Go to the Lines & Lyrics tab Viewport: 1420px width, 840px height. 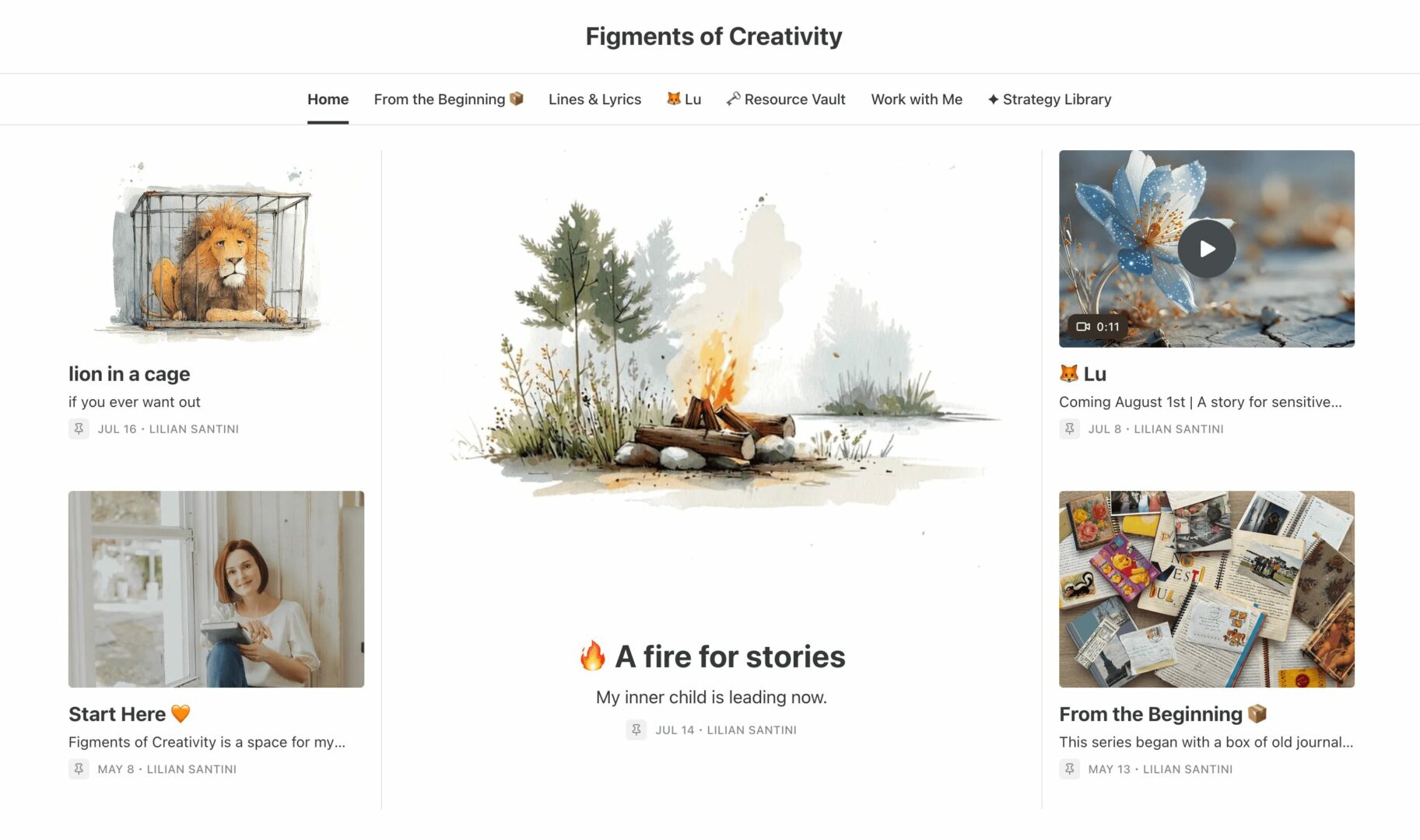point(594,100)
